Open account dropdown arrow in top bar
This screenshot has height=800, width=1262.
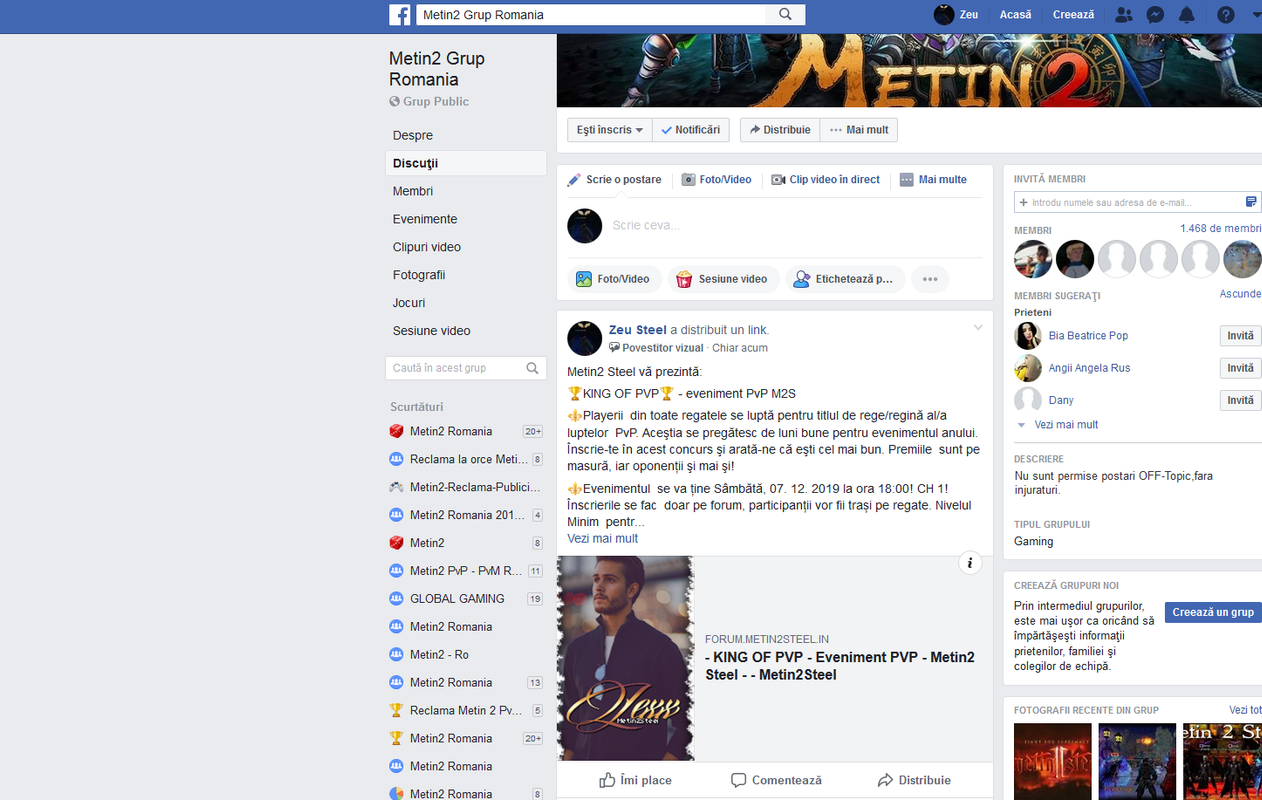1256,15
